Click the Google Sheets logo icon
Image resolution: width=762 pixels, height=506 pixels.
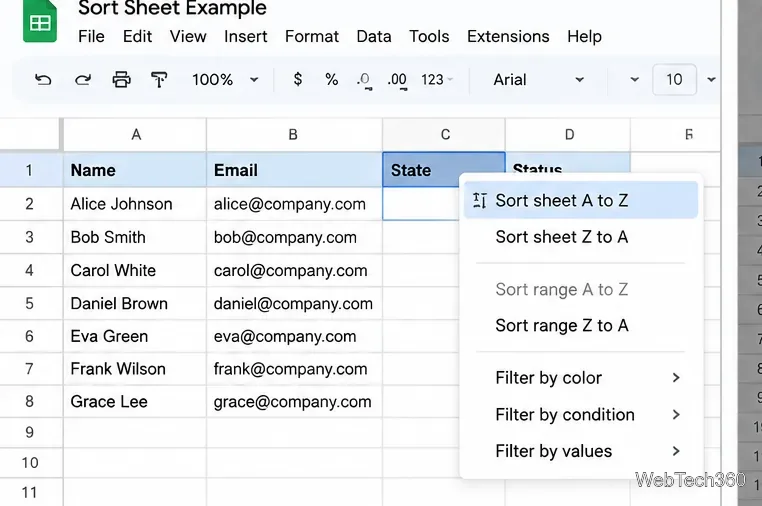tap(40, 19)
